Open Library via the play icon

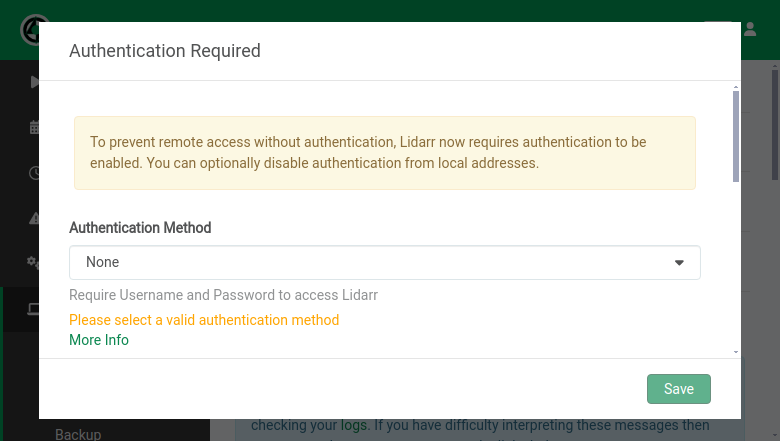coord(34,82)
